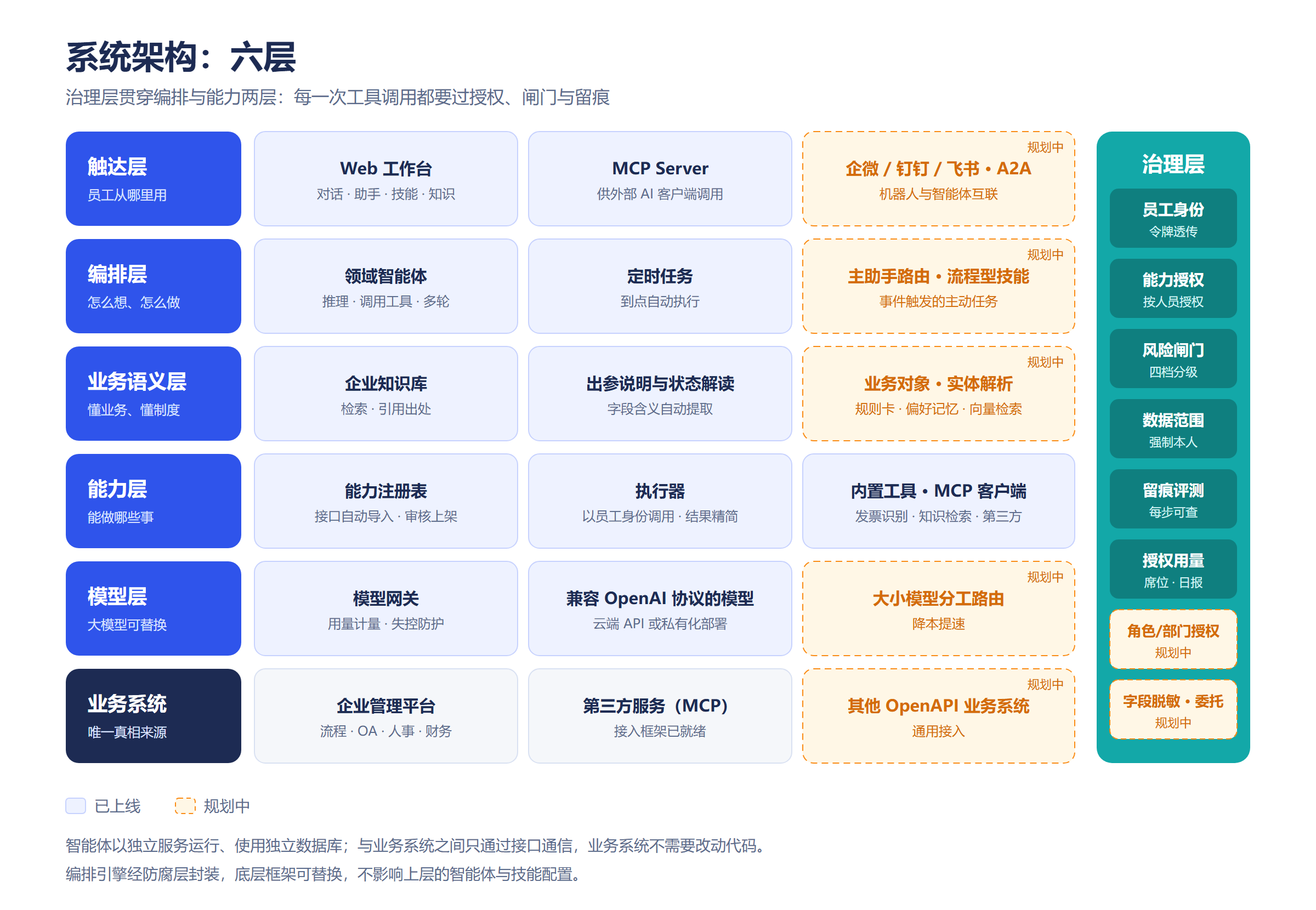Select the dark 业务系统 block
Viewport: 1316px width, 910px height.
pos(153,715)
